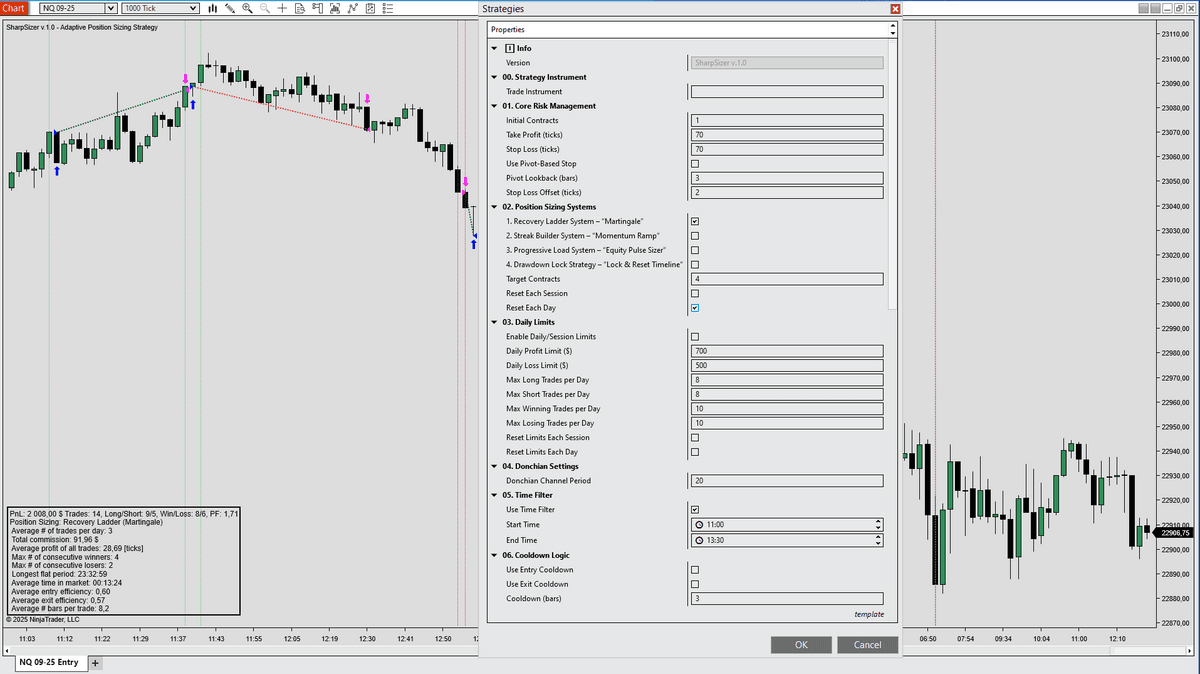This screenshot has height=674, width=1200.
Task: Collapse the 01. Core Risk Management section
Action: click(494, 106)
